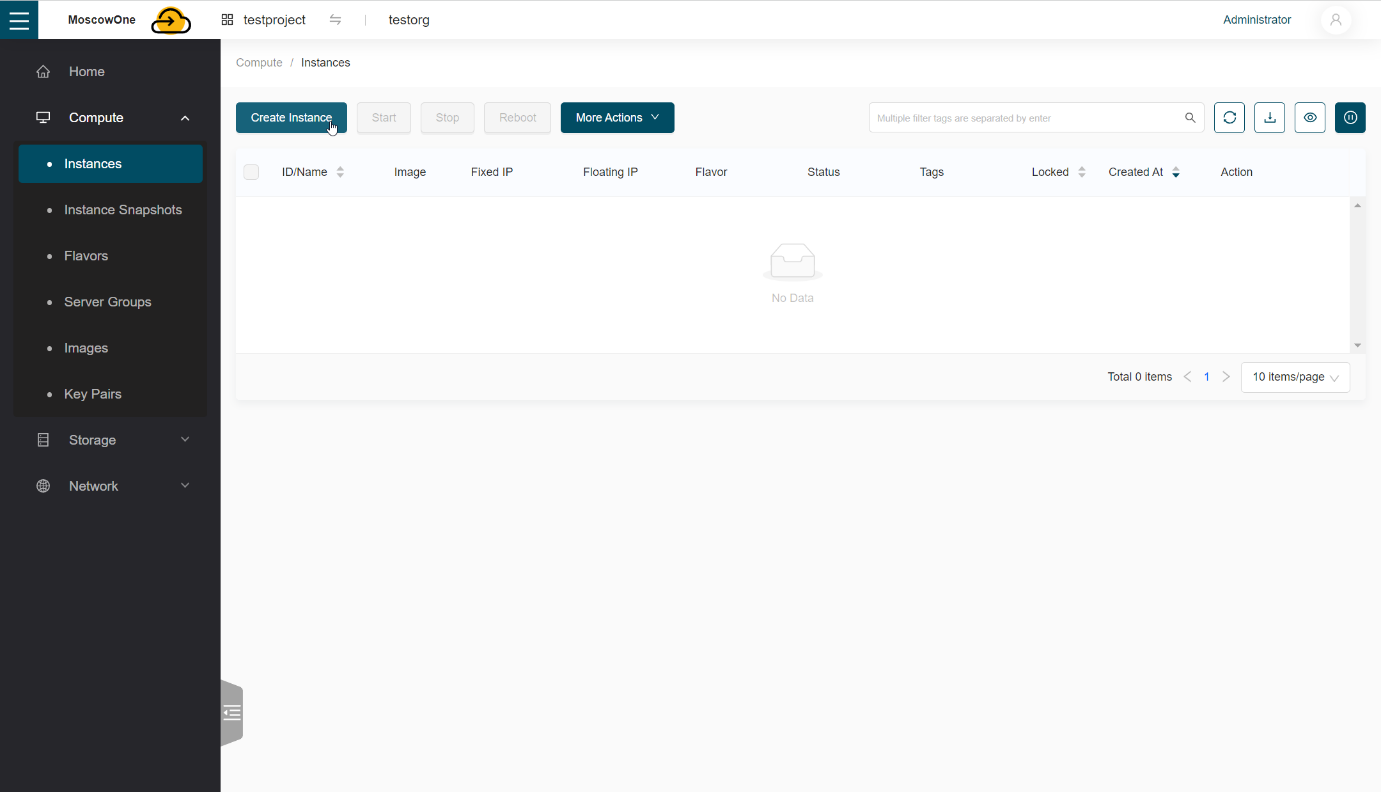1381x792 pixels.
Task: Open the More Actions dropdown
Action: pos(617,117)
